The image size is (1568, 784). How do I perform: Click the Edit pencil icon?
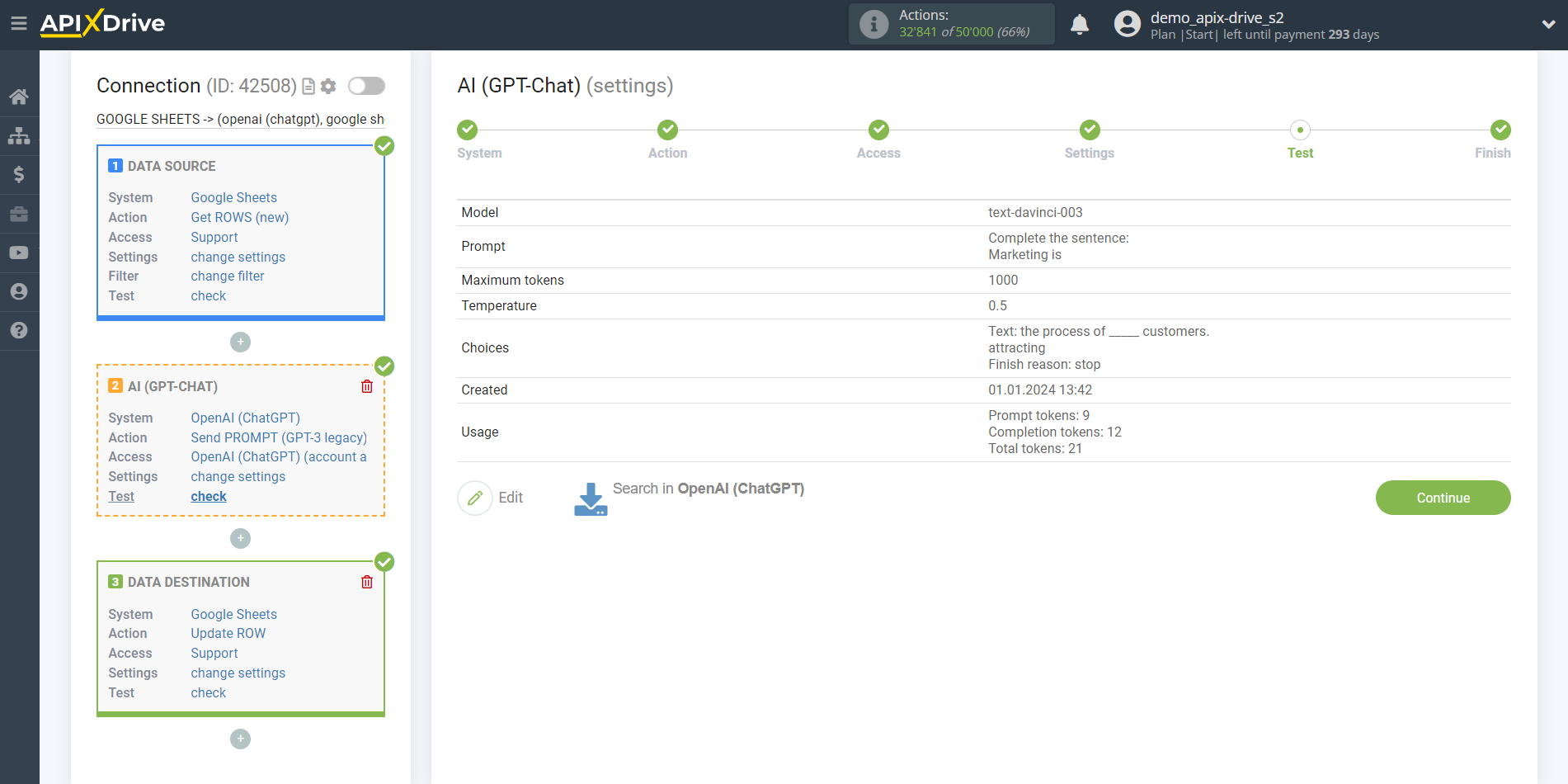(x=475, y=498)
